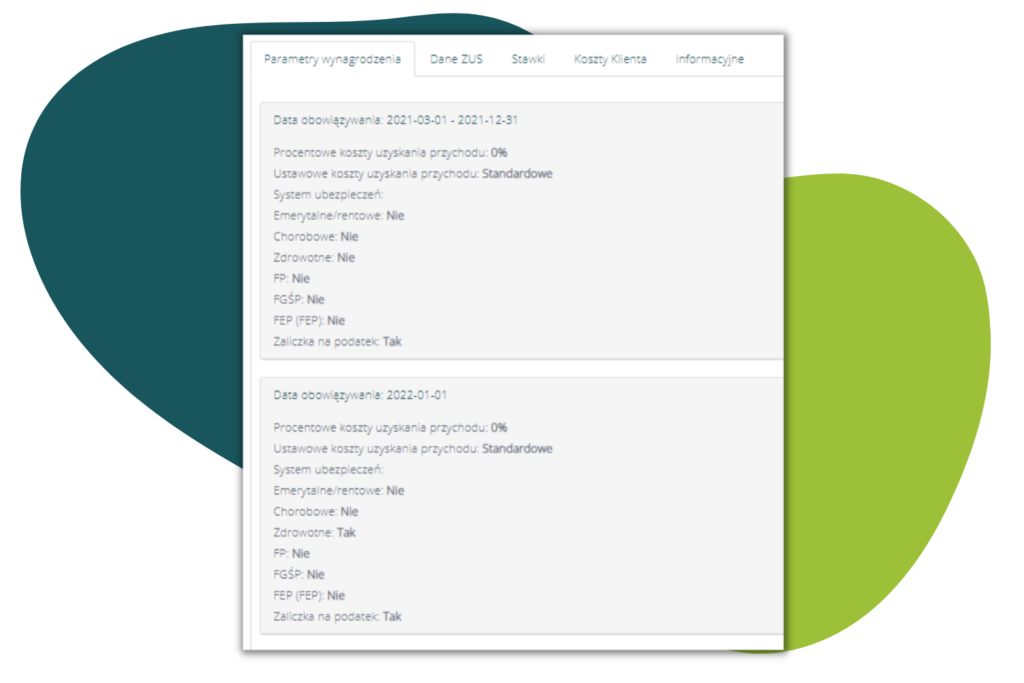Image resolution: width=1024 pixels, height=683 pixels.
Task: Click Emerytalne/rentowe: Nie in the 2021 panel
Action: [x=338, y=215]
